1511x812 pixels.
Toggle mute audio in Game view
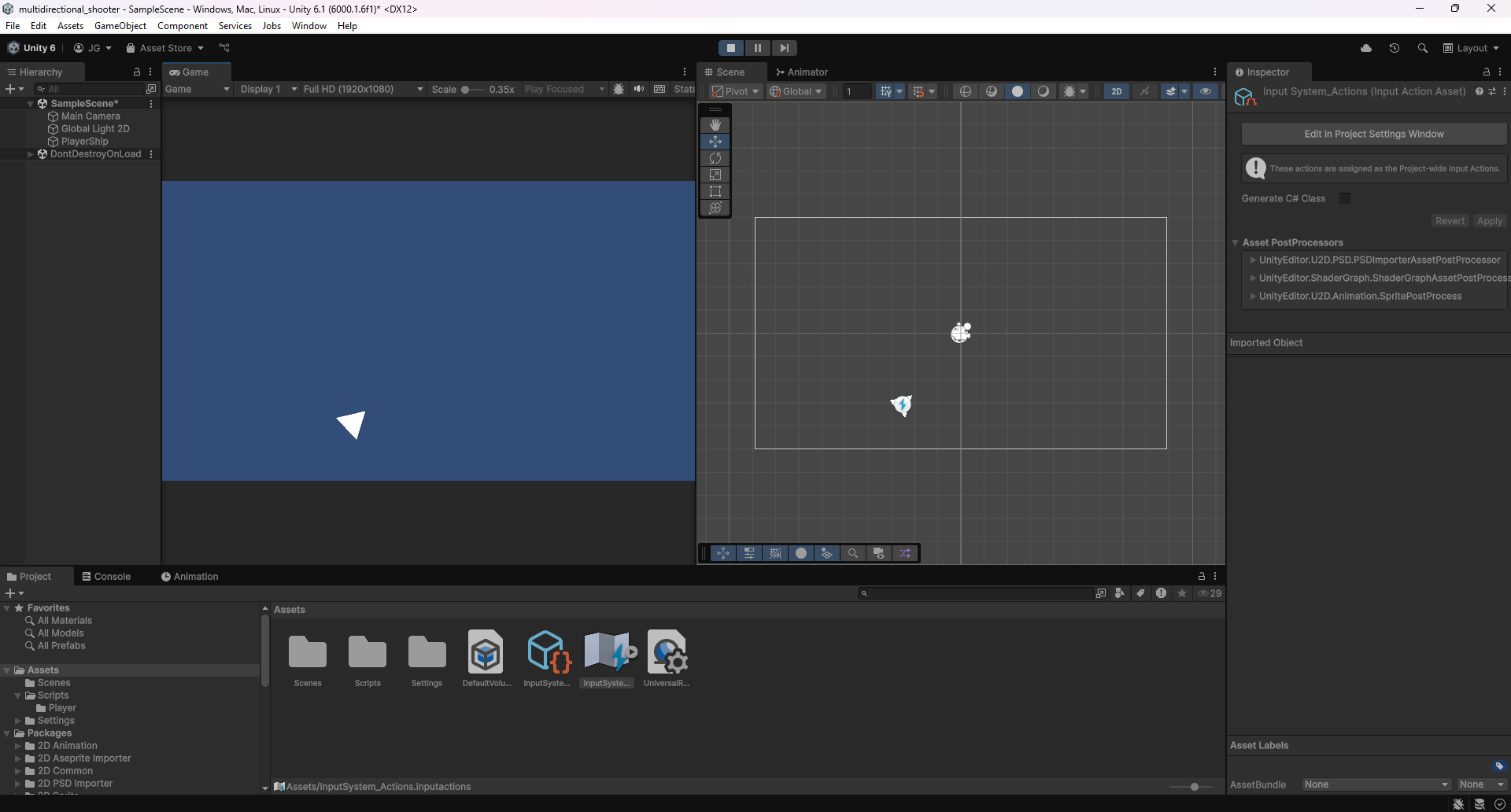pyautogui.click(x=639, y=89)
